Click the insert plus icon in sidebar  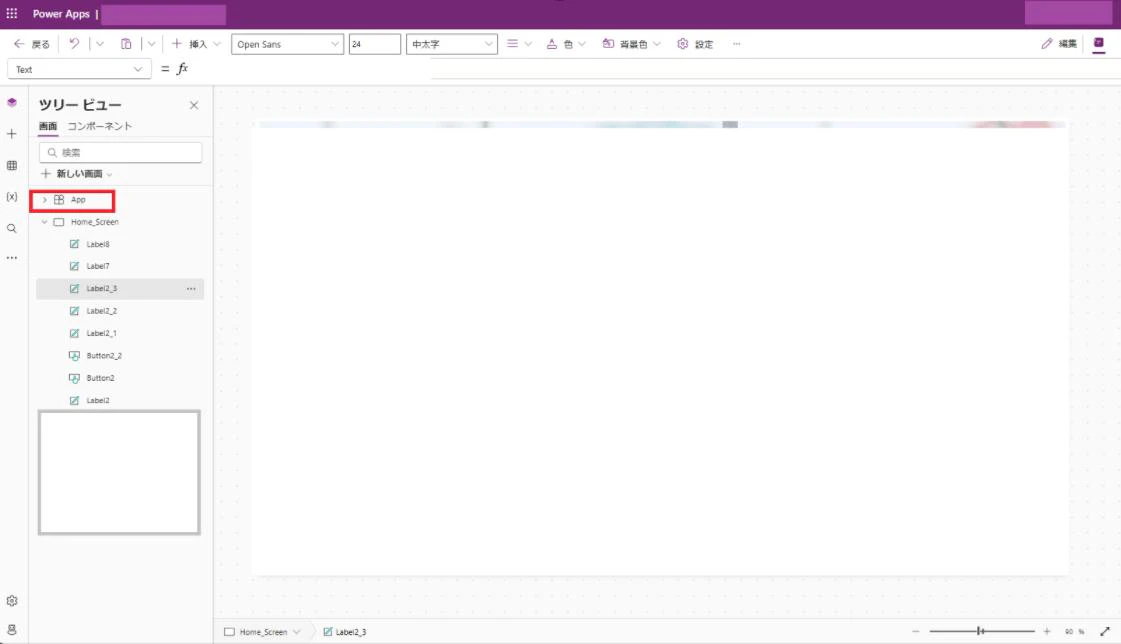click(x=12, y=134)
